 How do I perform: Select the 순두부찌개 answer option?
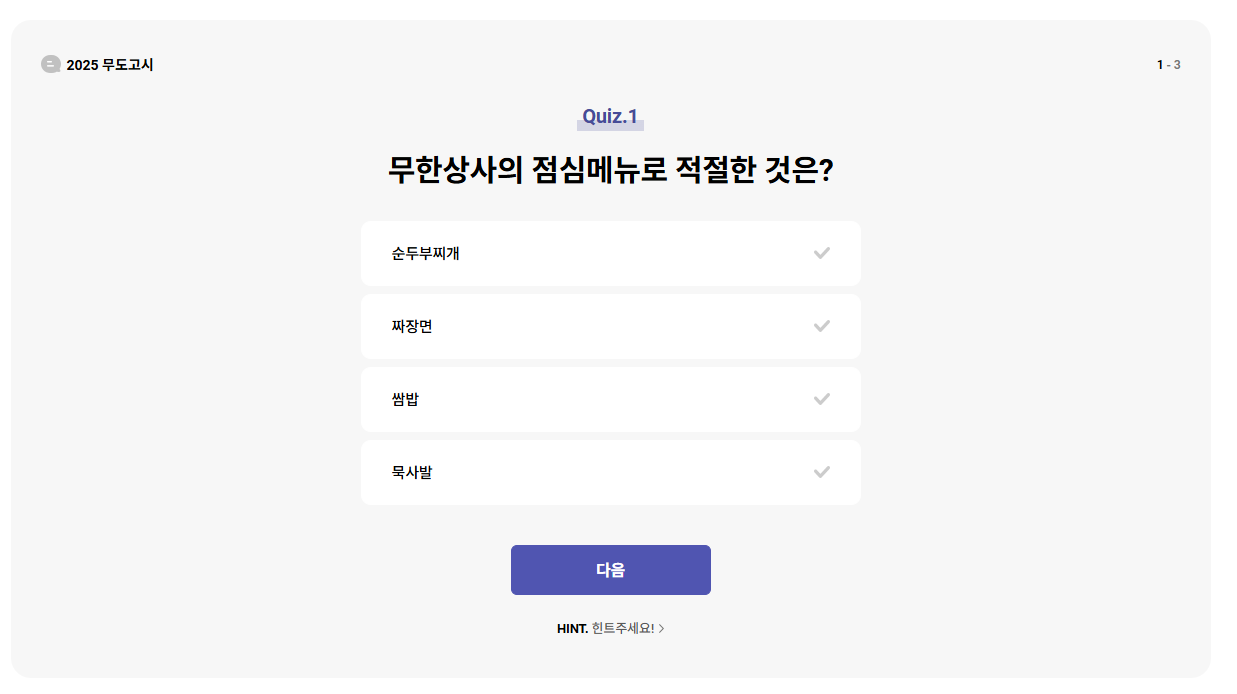610,253
